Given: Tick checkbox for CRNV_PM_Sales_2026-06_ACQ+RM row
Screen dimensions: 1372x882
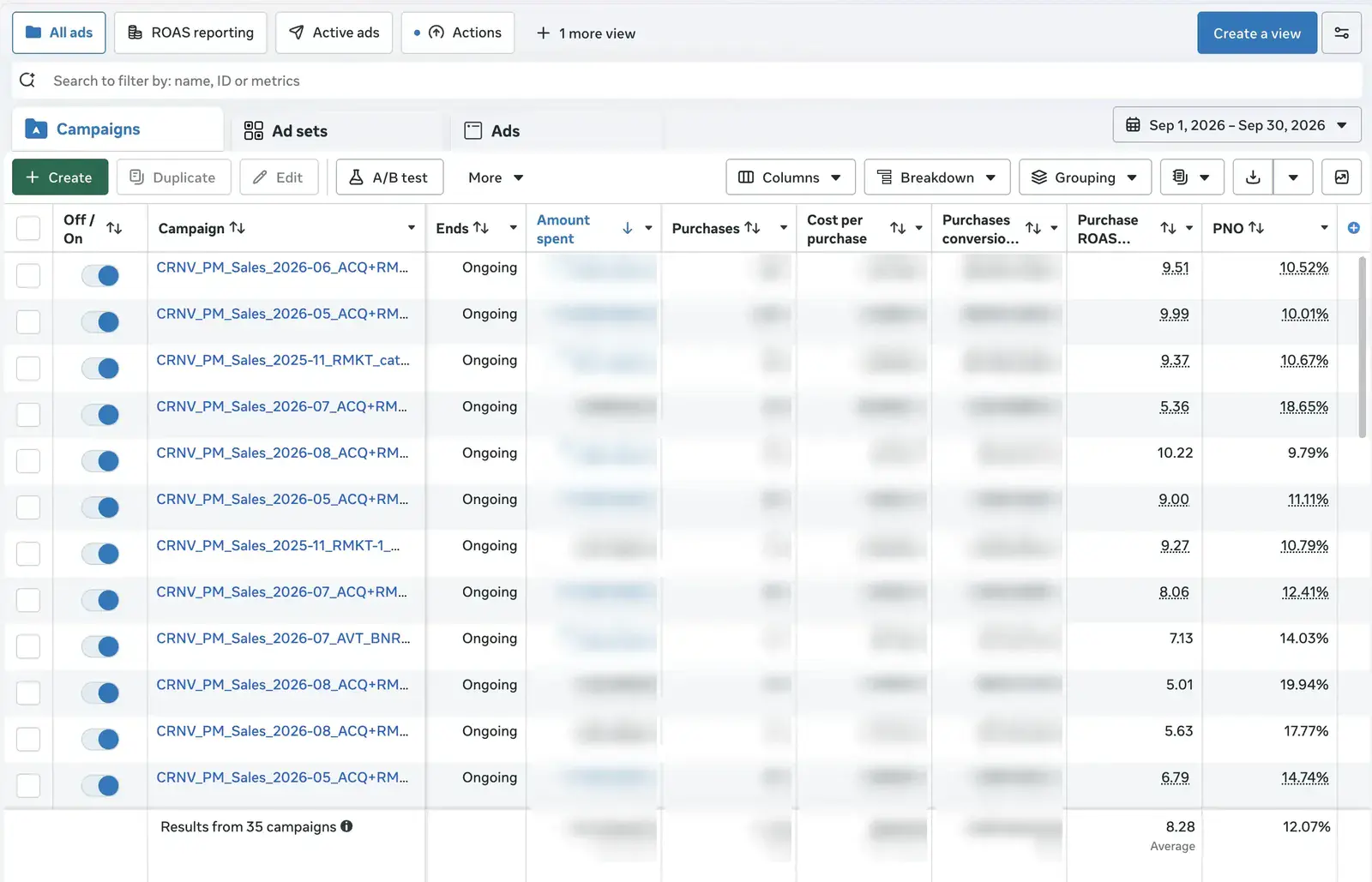Looking at the screenshot, I should (28, 275).
